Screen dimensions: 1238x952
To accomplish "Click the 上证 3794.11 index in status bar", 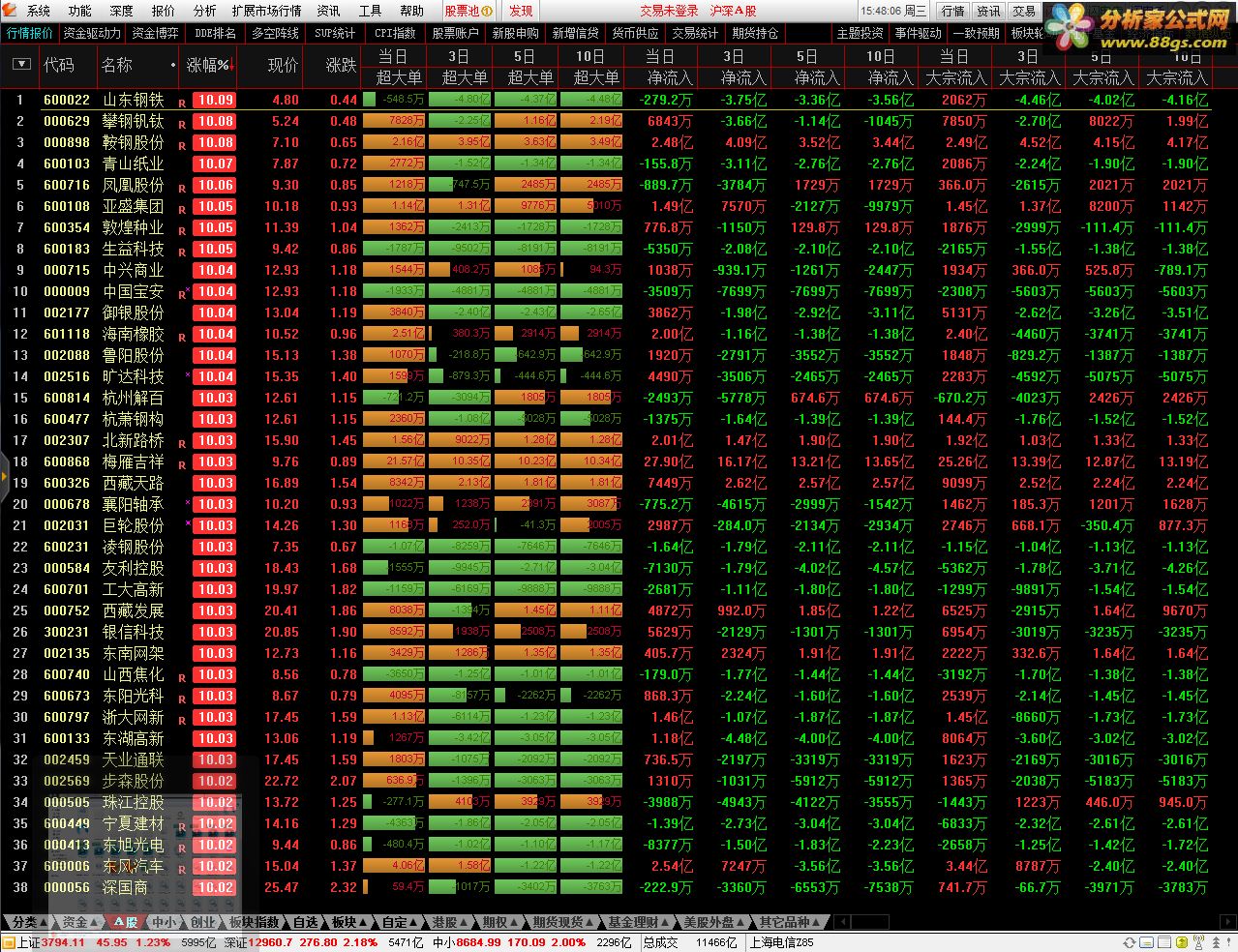I will coord(51,942).
